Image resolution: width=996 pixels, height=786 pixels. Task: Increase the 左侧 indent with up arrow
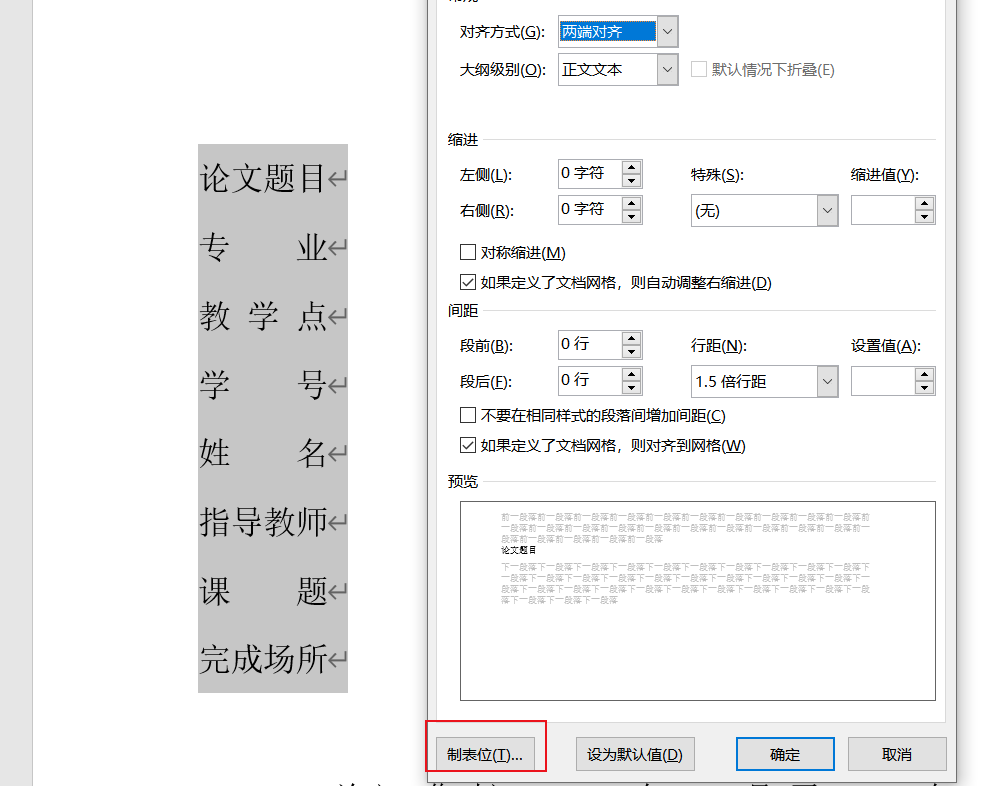(631, 167)
